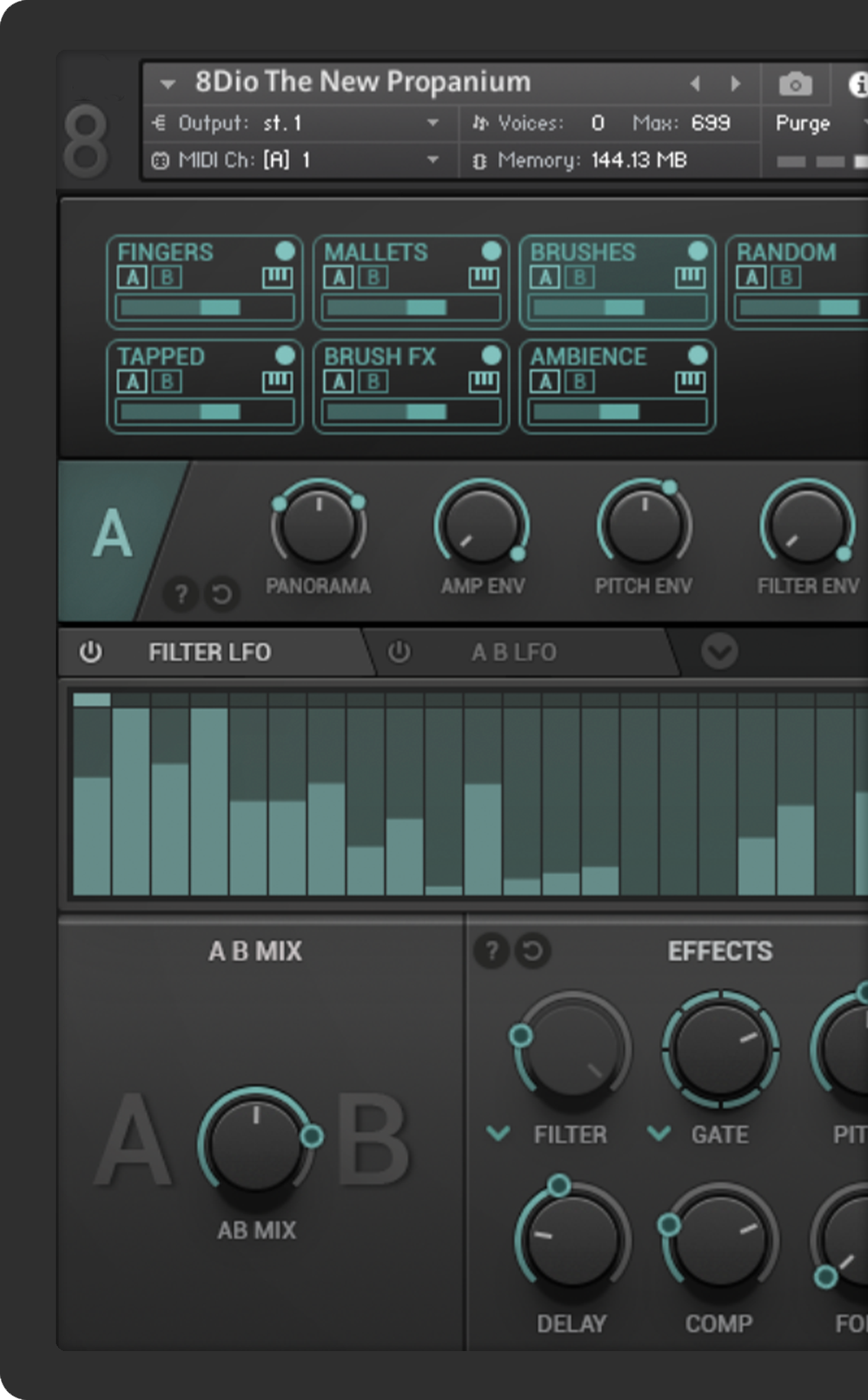Click the MALLETS keyboard range icon
Viewport: 868px width, 1400px height.
click(x=483, y=277)
